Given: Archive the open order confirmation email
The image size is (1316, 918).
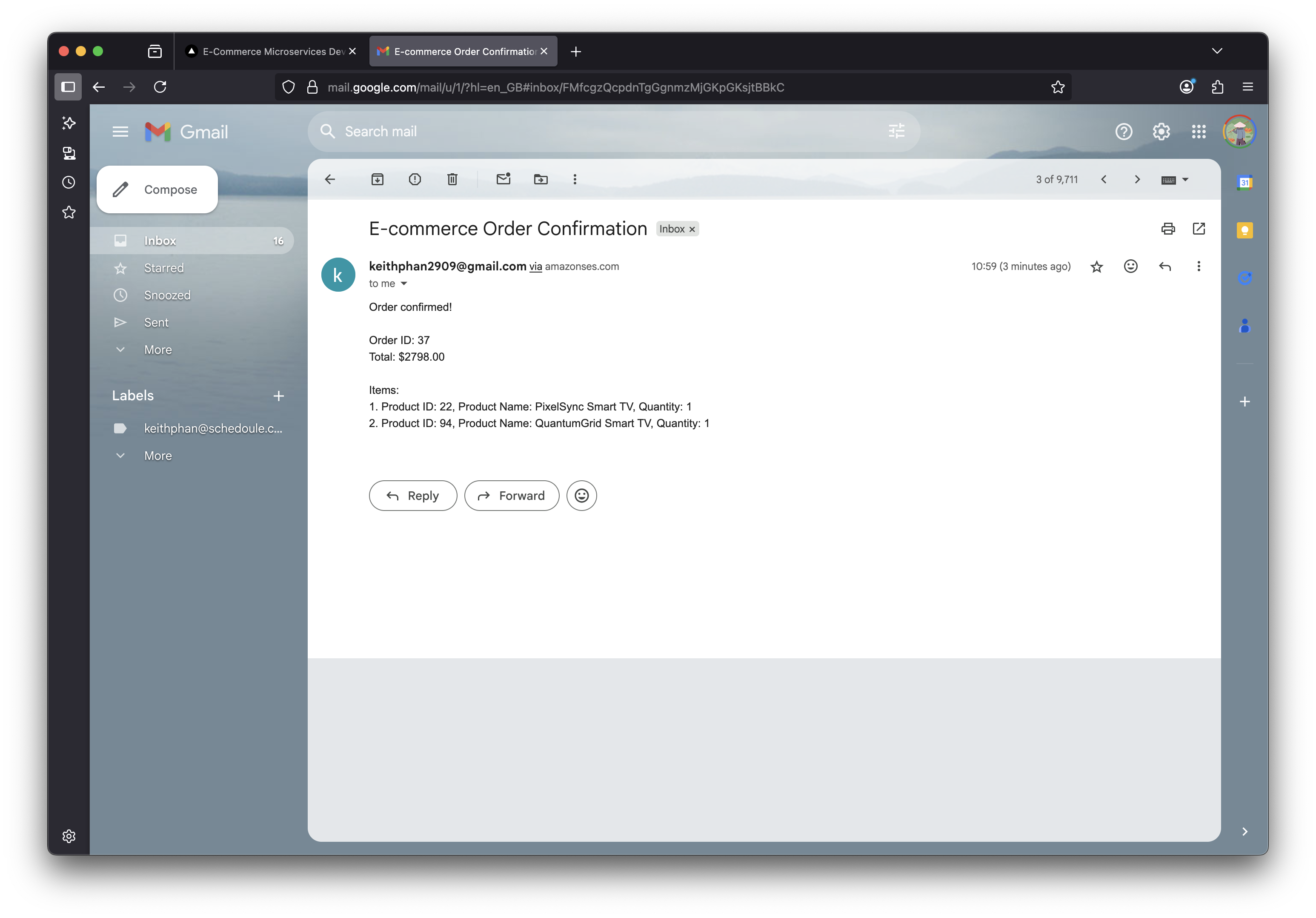Looking at the screenshot, I should pos(377,180).
